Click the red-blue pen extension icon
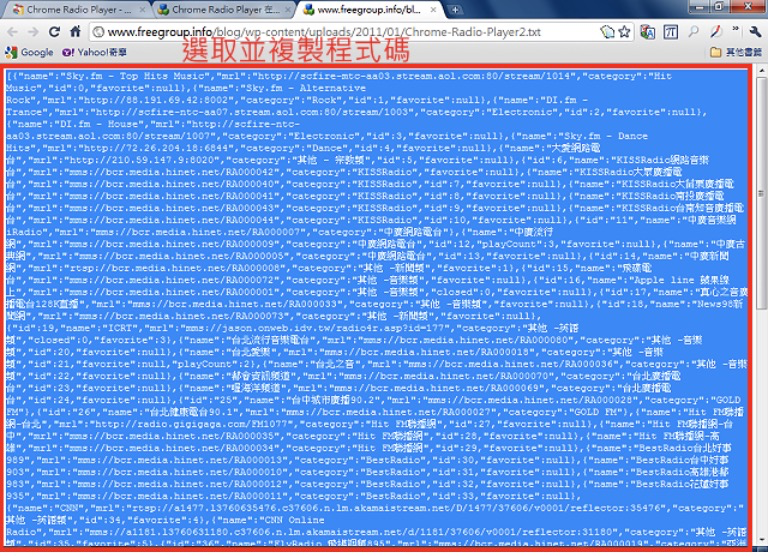The width and height of the screenshot is (770, 556). coord(716,32)
